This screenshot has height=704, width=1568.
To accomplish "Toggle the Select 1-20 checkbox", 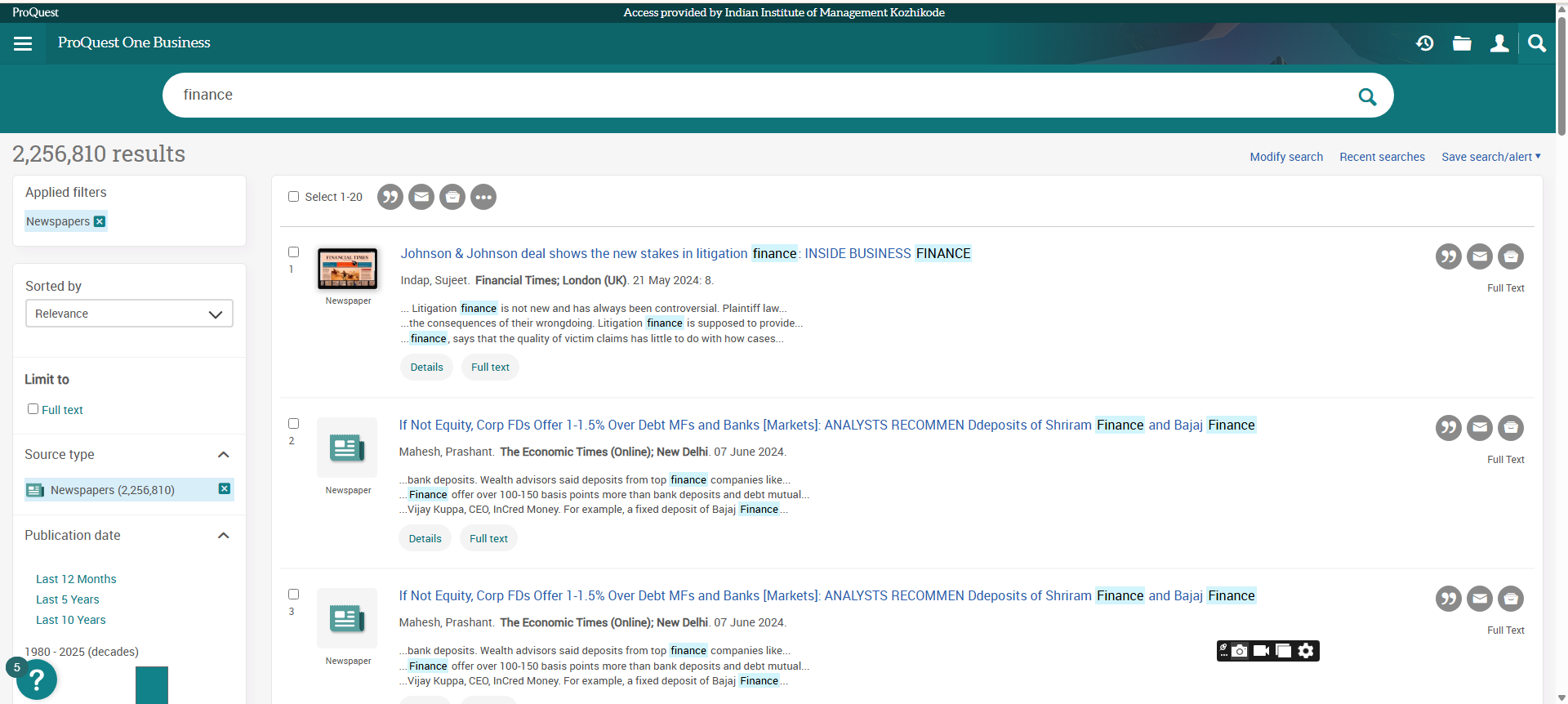I will point(293,197).
